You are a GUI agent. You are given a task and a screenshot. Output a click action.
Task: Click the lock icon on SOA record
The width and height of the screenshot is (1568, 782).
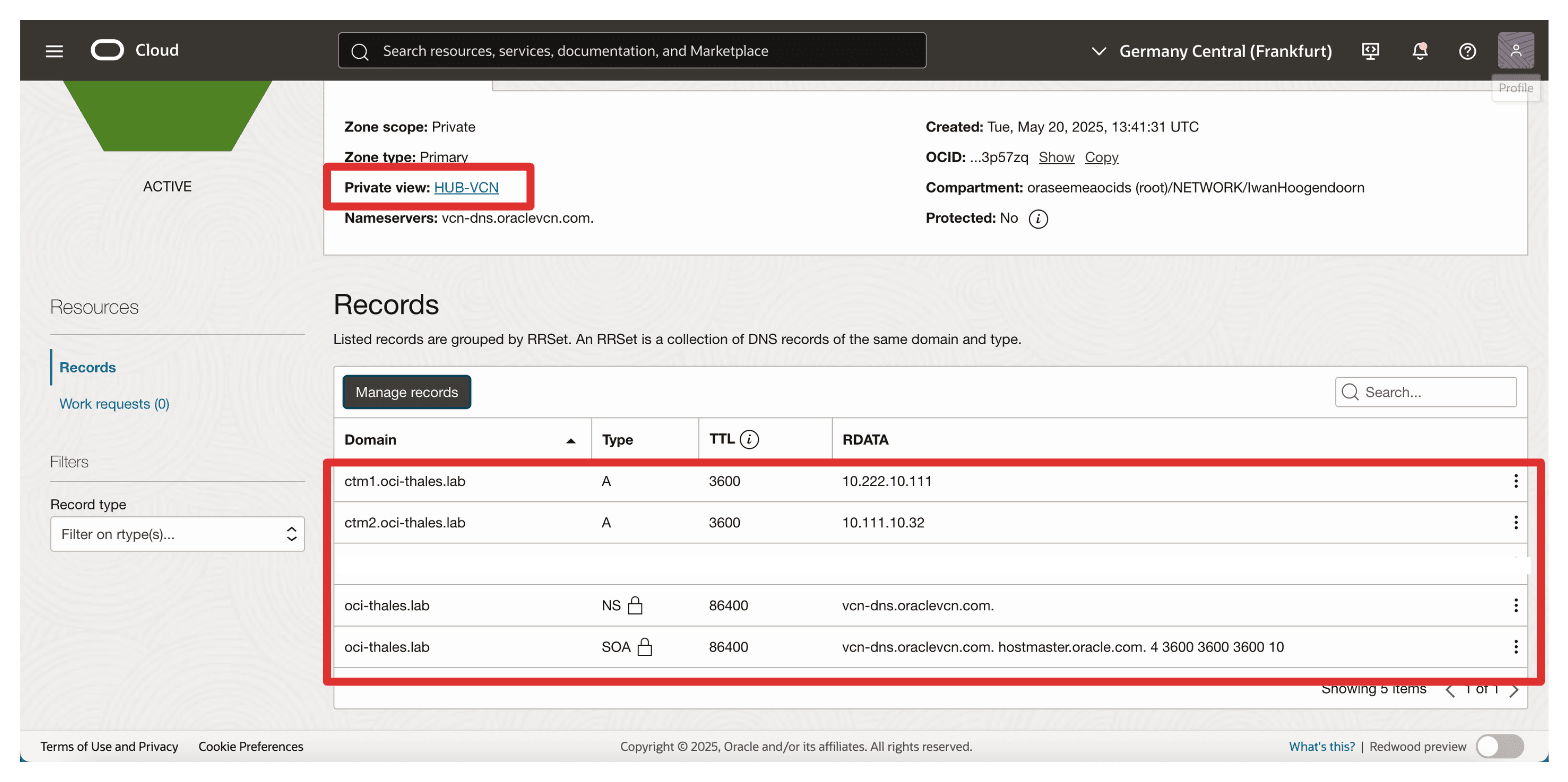click(645, 647)
